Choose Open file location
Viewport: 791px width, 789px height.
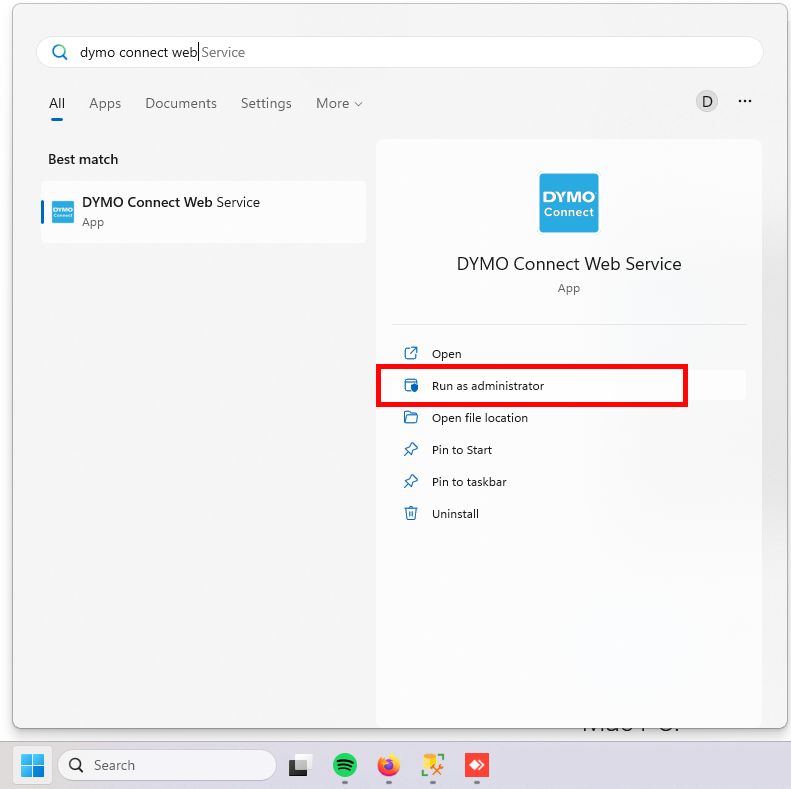tap(479, 418)
